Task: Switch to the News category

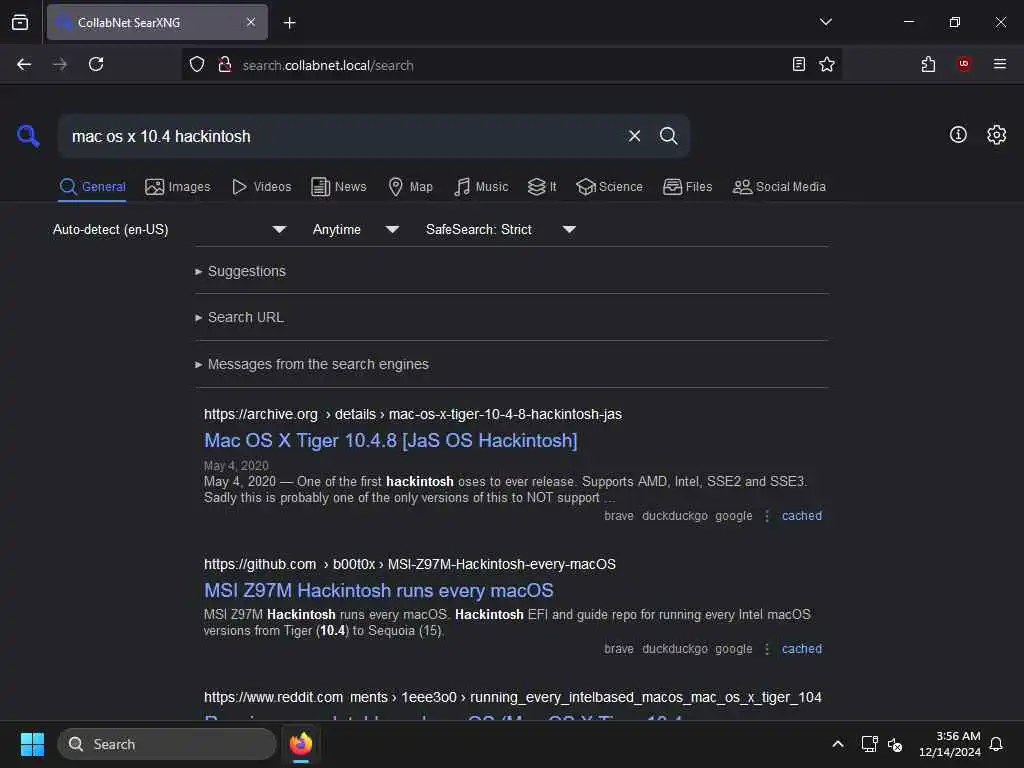Action: click(338, 187)
